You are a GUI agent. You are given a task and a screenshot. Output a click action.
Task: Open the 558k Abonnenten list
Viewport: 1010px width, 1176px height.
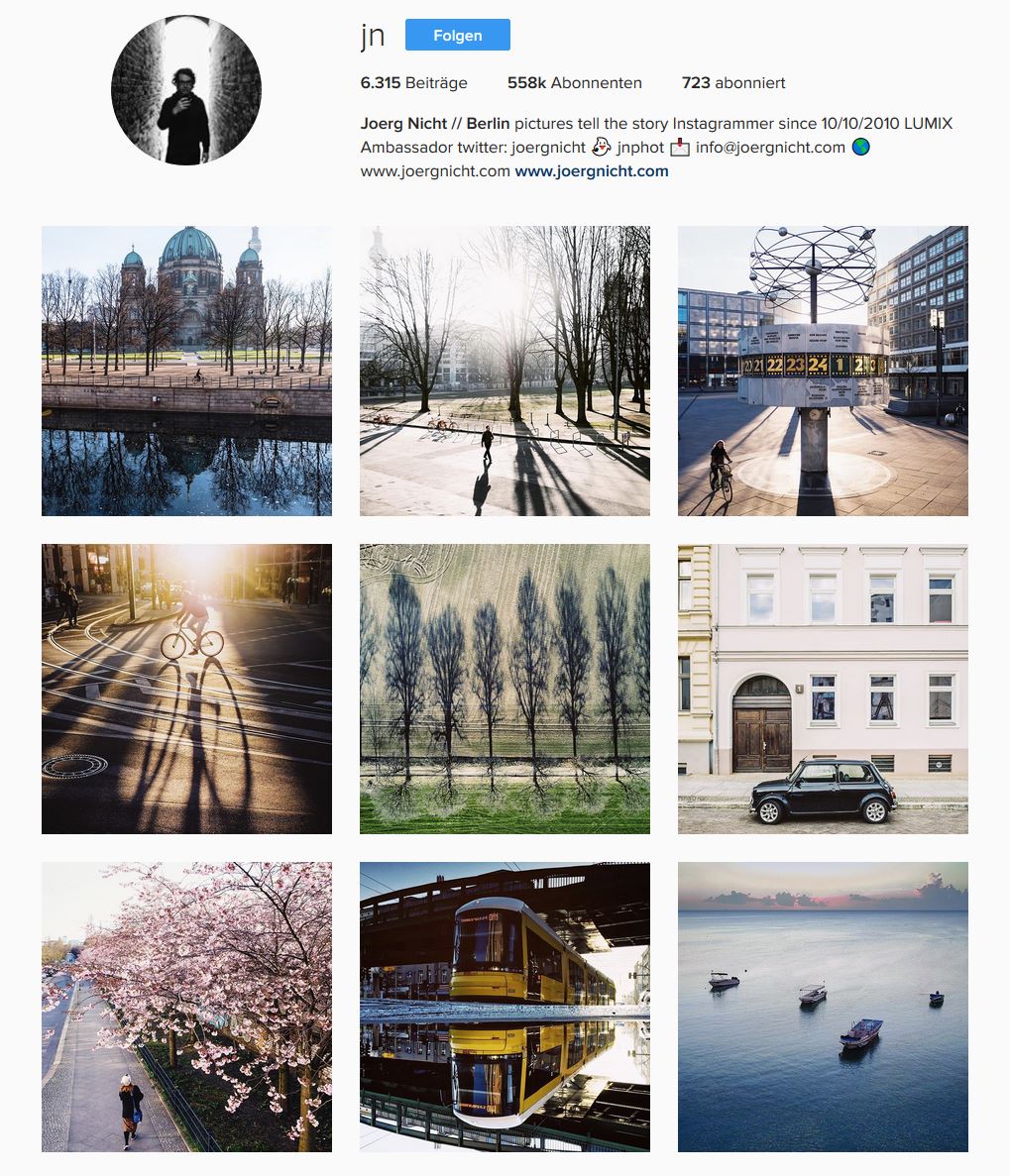(575, 82)
